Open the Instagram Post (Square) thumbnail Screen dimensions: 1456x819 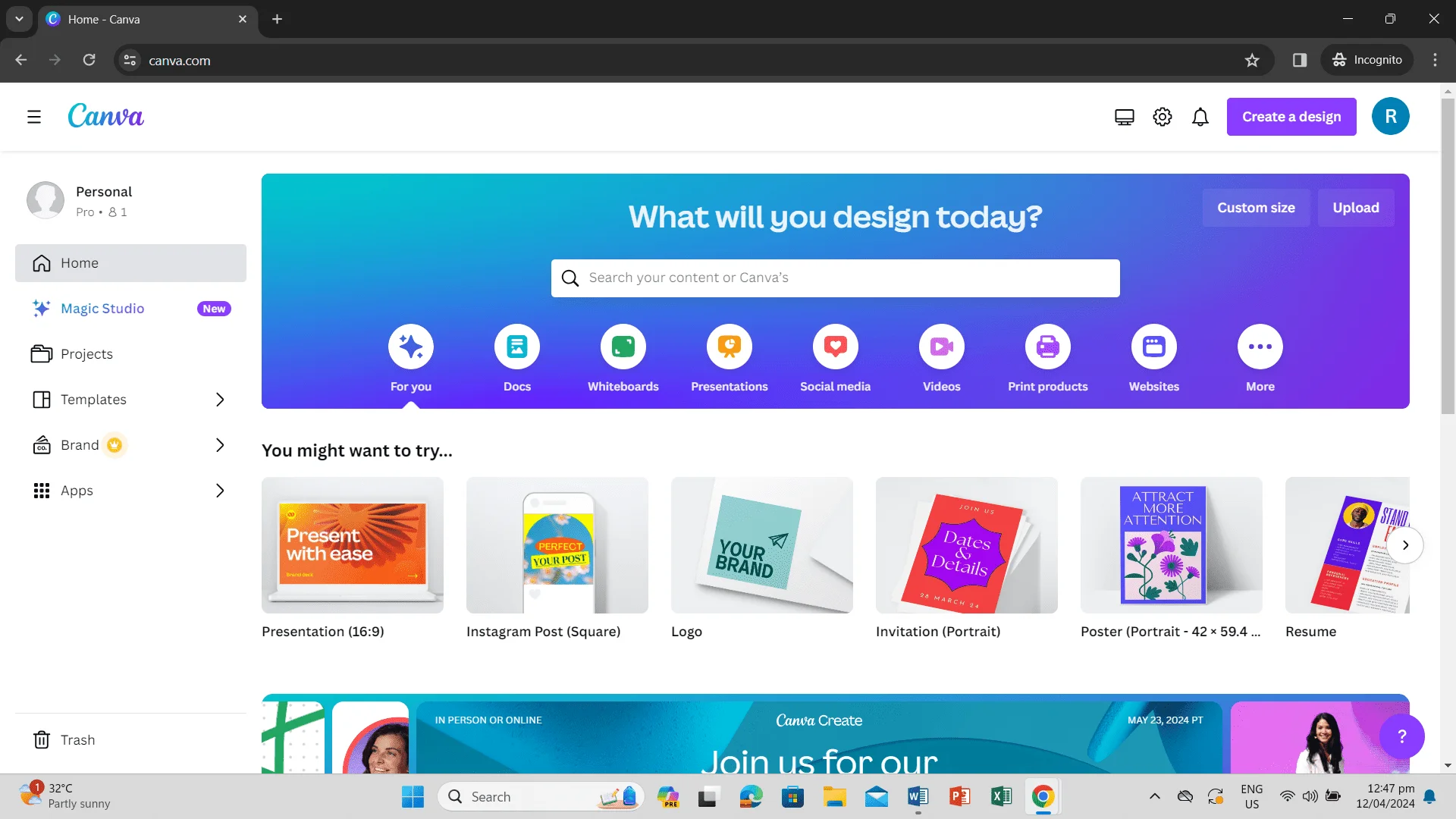(x=557, y=545)
